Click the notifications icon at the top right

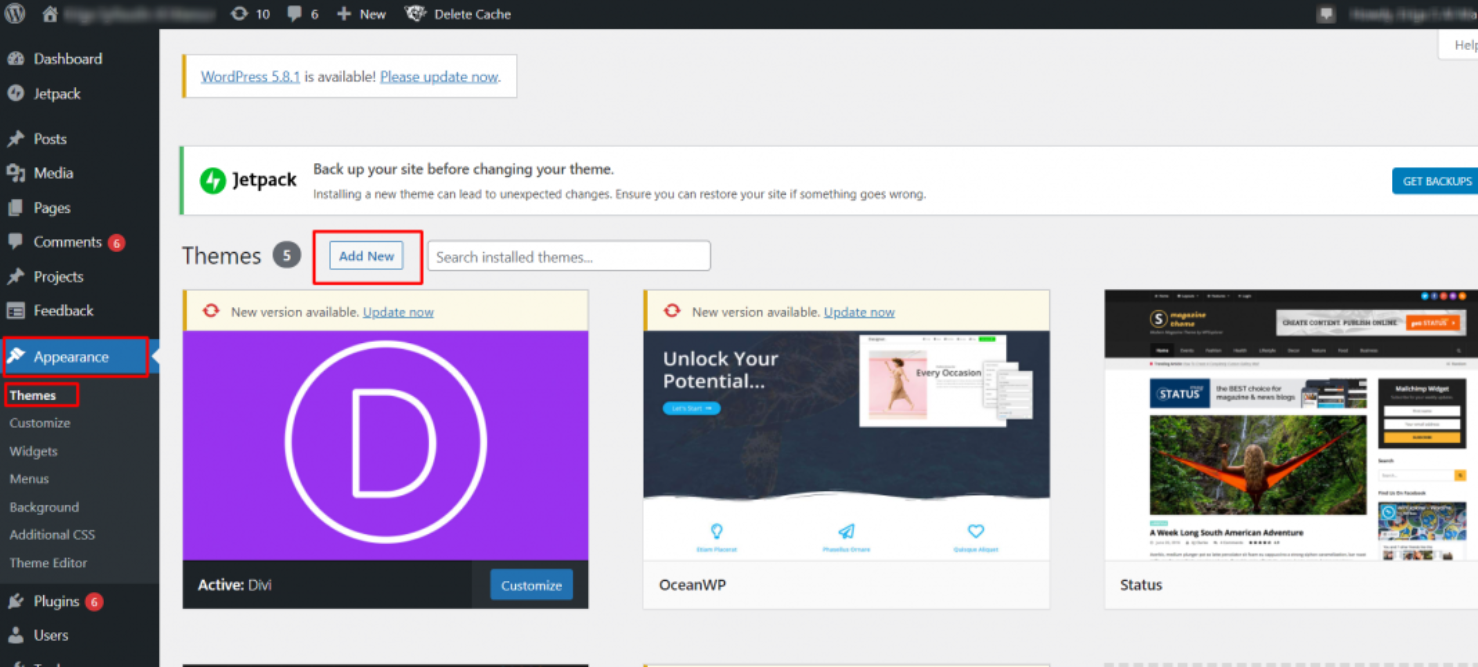click(x=1326, y=14)
